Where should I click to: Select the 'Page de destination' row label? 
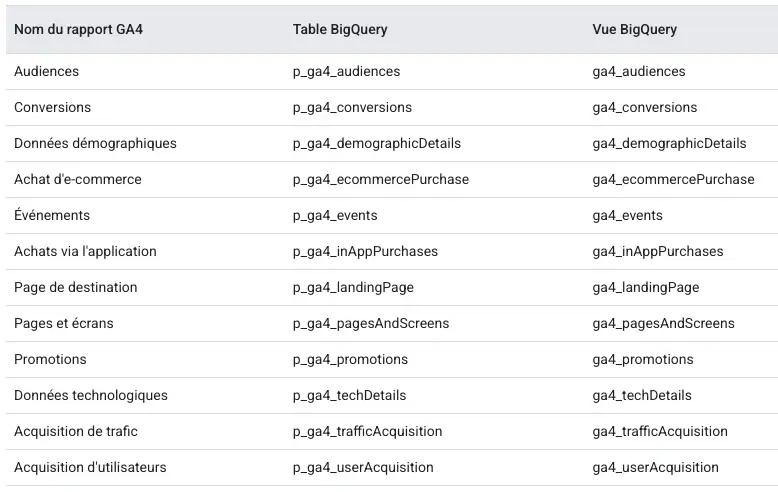pyautogui.click(x=75, y=287)
